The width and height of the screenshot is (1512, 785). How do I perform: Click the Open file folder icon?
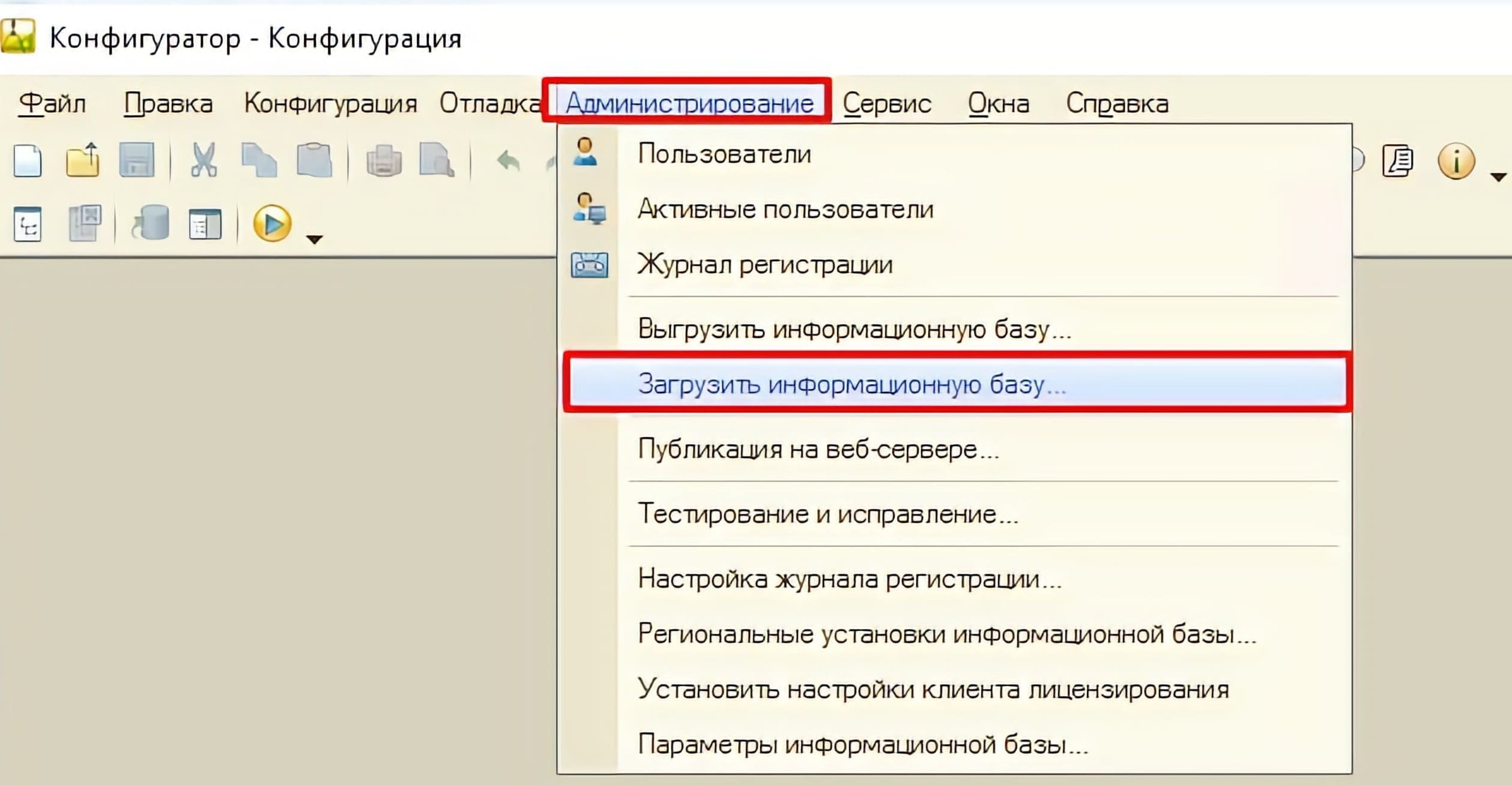click(82, 160)
